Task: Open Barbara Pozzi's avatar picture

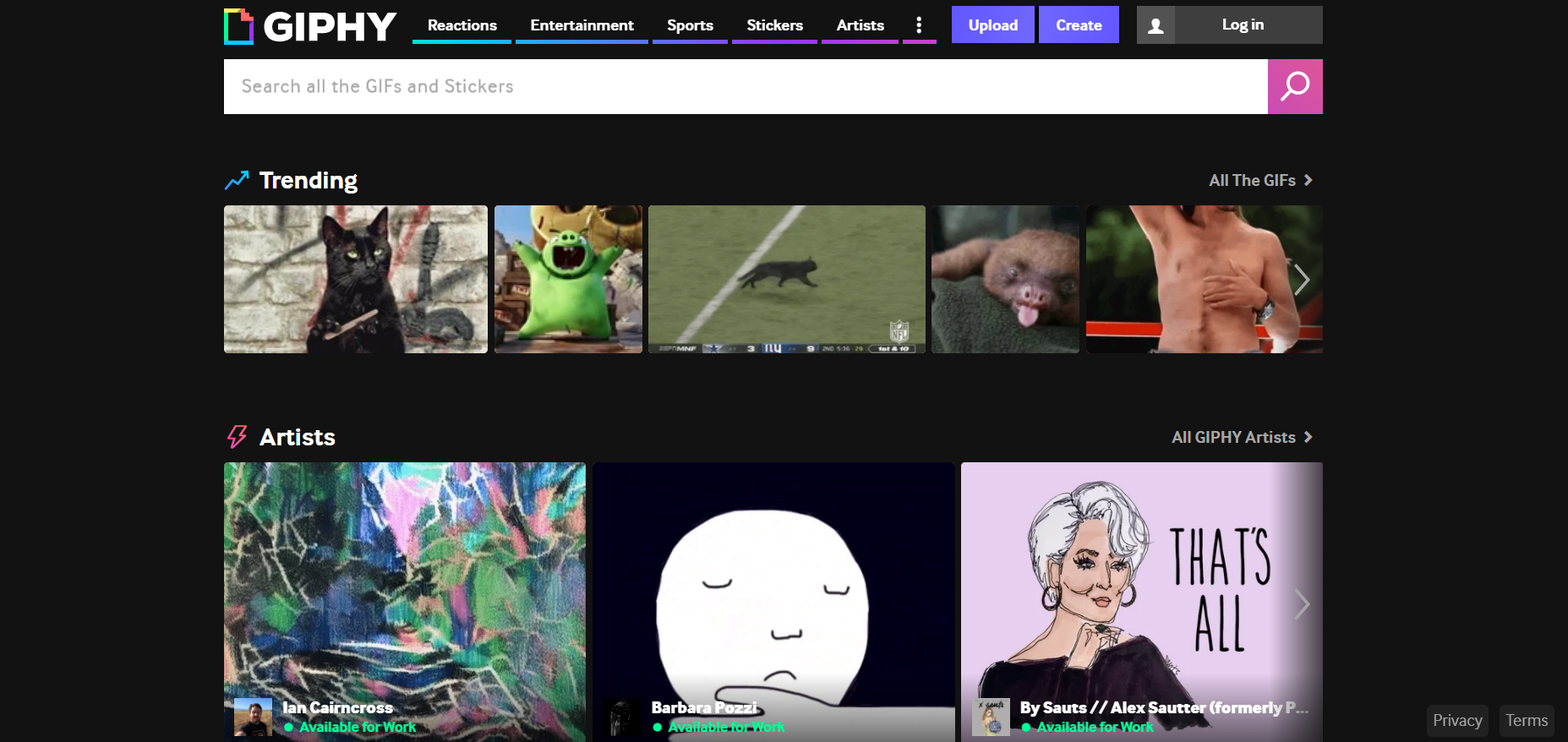Action: (621, 717)
